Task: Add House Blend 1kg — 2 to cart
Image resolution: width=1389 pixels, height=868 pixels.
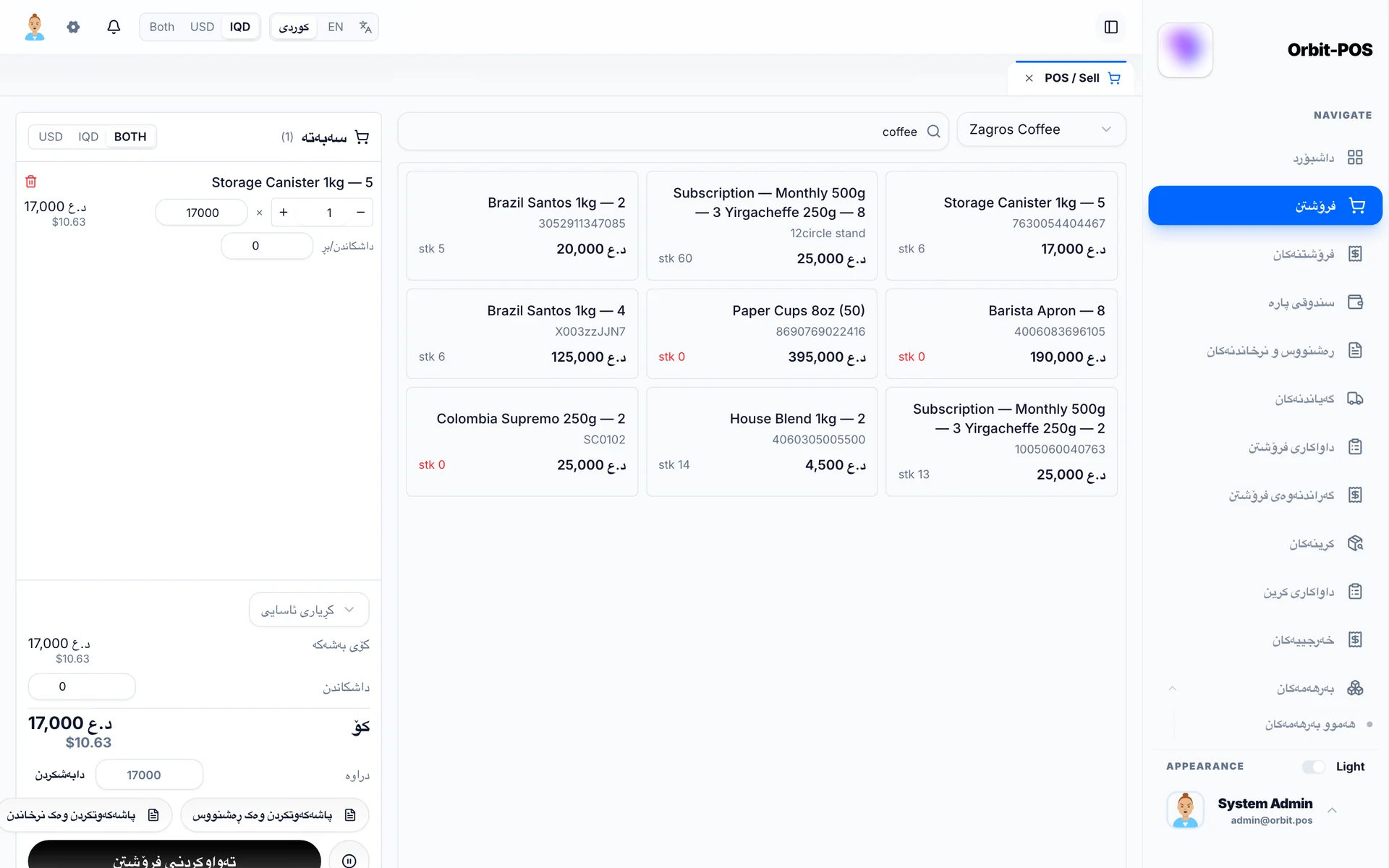Action: [762, 442]
